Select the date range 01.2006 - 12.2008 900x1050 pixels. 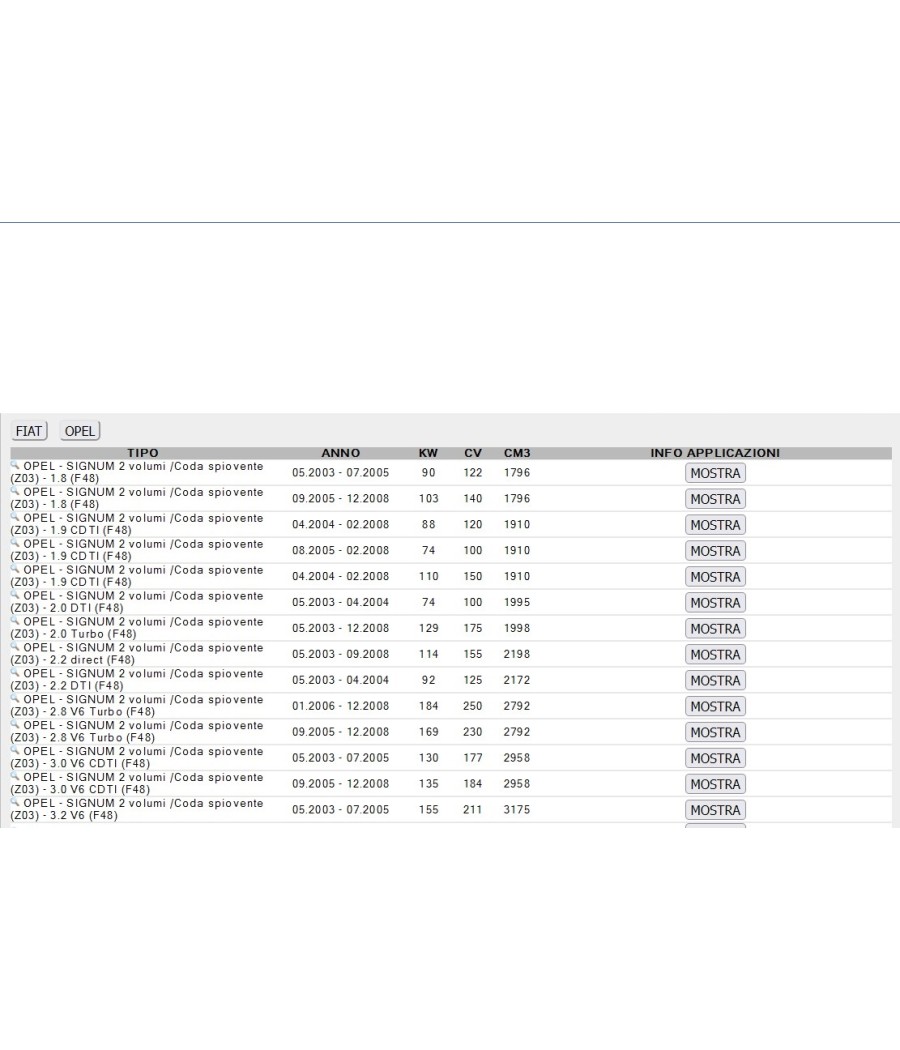[340, 706]
